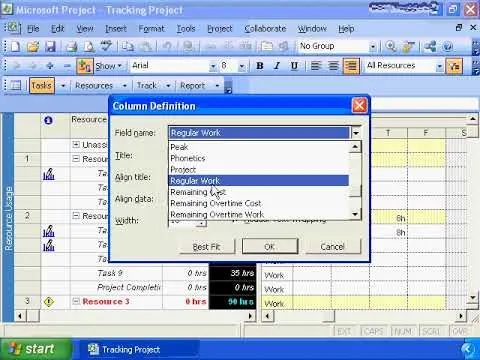Open the Insert menu
The image size is (480, 360).
[x=116, y=29]
